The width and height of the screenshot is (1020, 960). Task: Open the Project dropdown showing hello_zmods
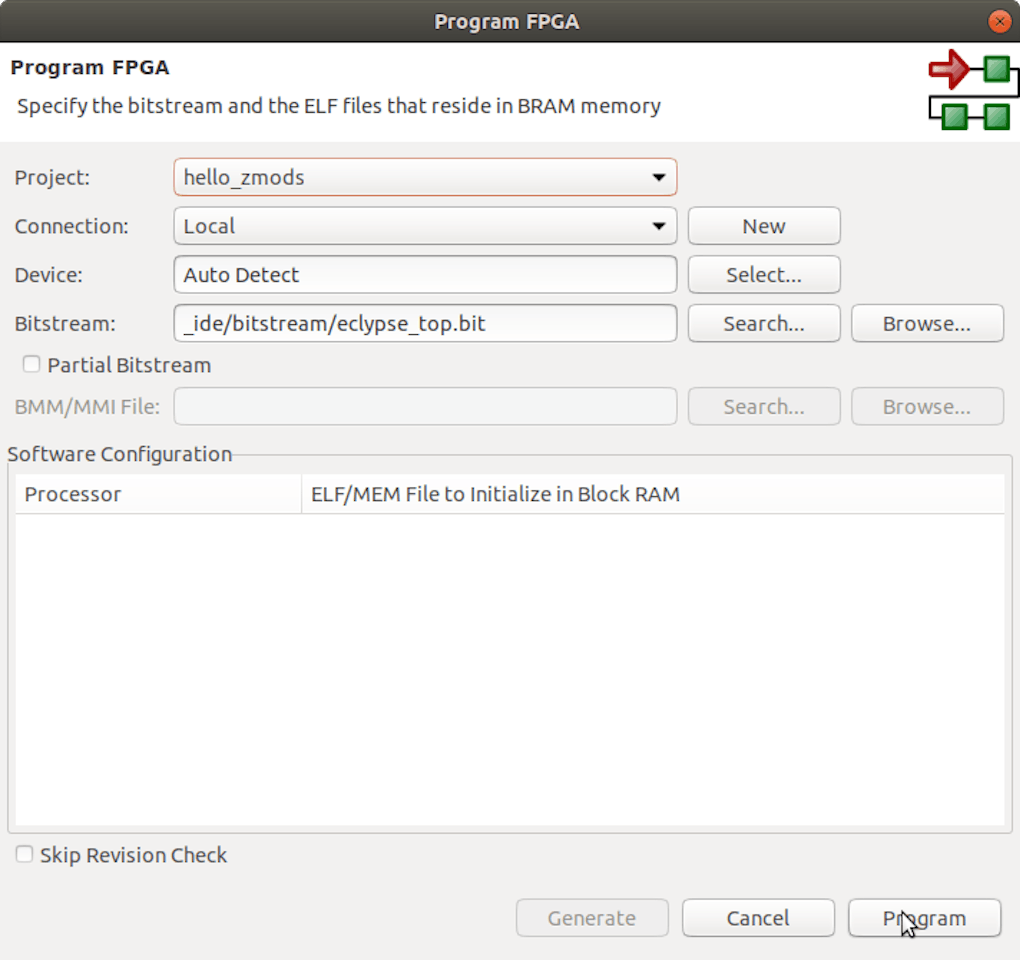425,177
